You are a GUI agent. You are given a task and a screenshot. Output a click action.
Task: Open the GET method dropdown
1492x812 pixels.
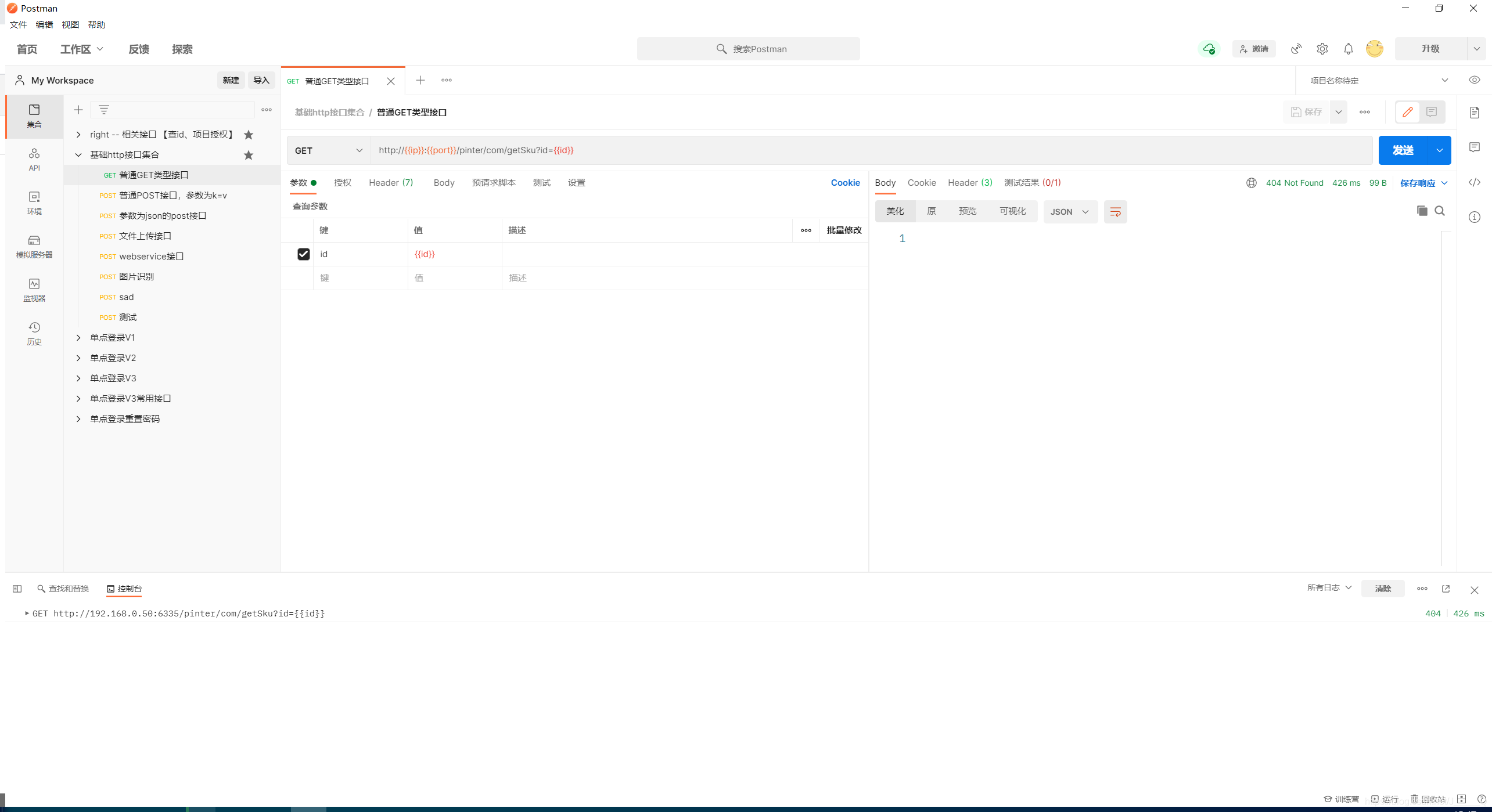(328, 150)
